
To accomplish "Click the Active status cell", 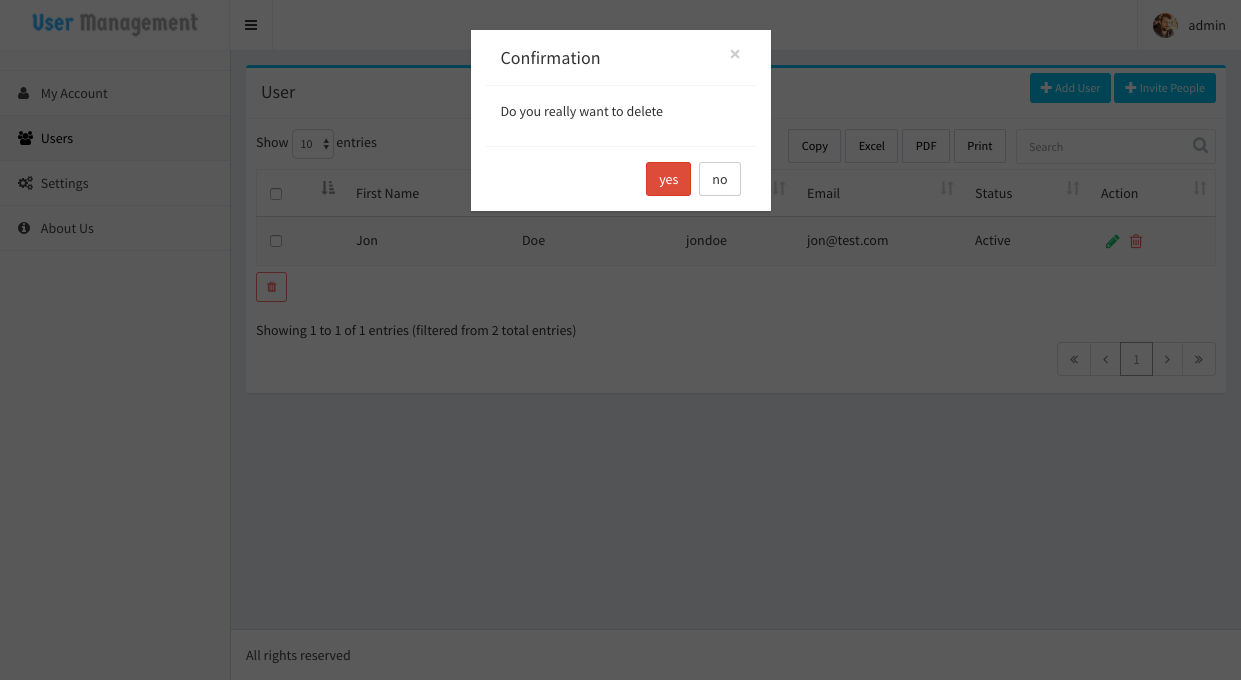I will tap(992, 240).
